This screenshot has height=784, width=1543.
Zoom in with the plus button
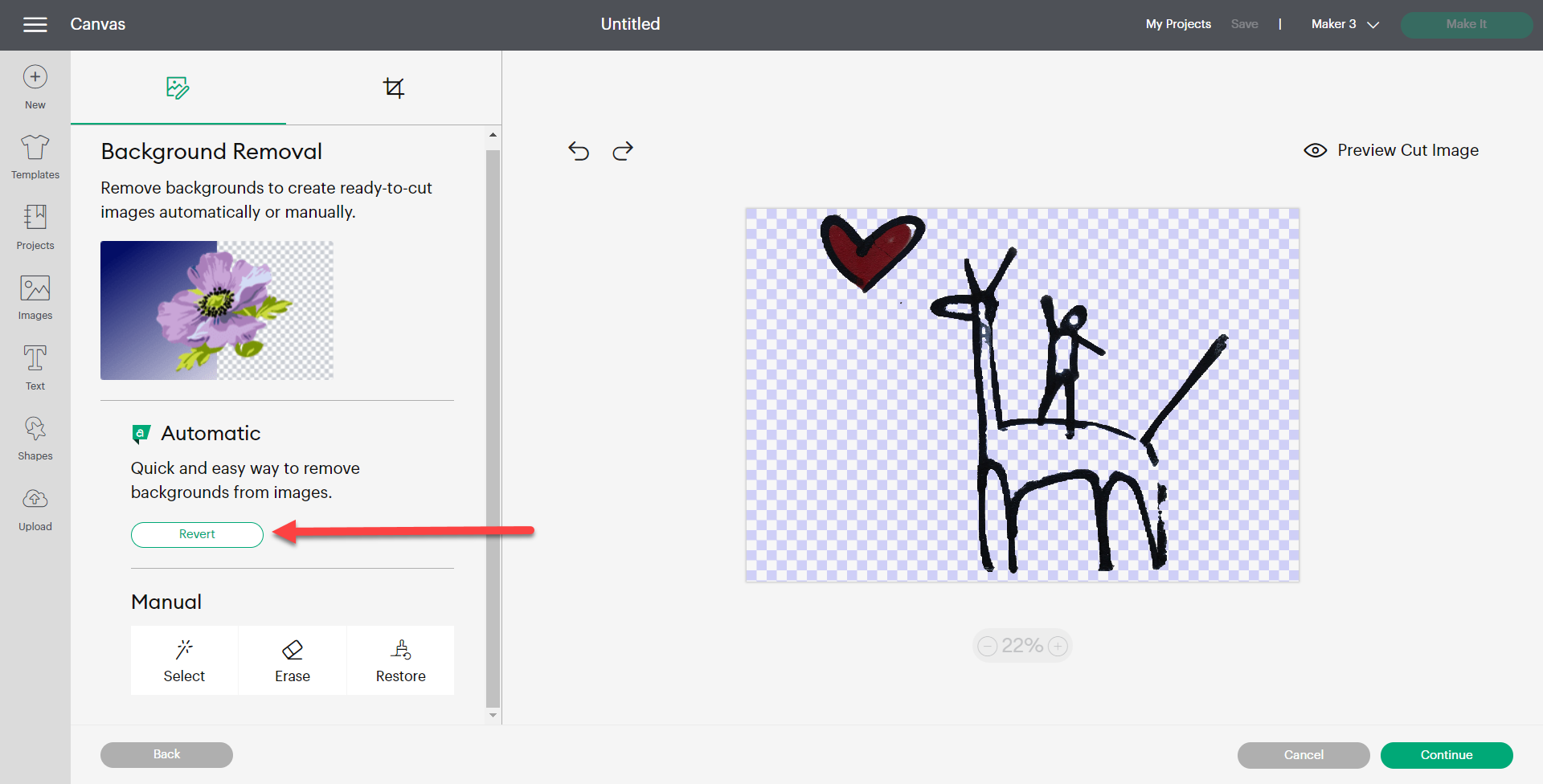(x=1058, y=646)
